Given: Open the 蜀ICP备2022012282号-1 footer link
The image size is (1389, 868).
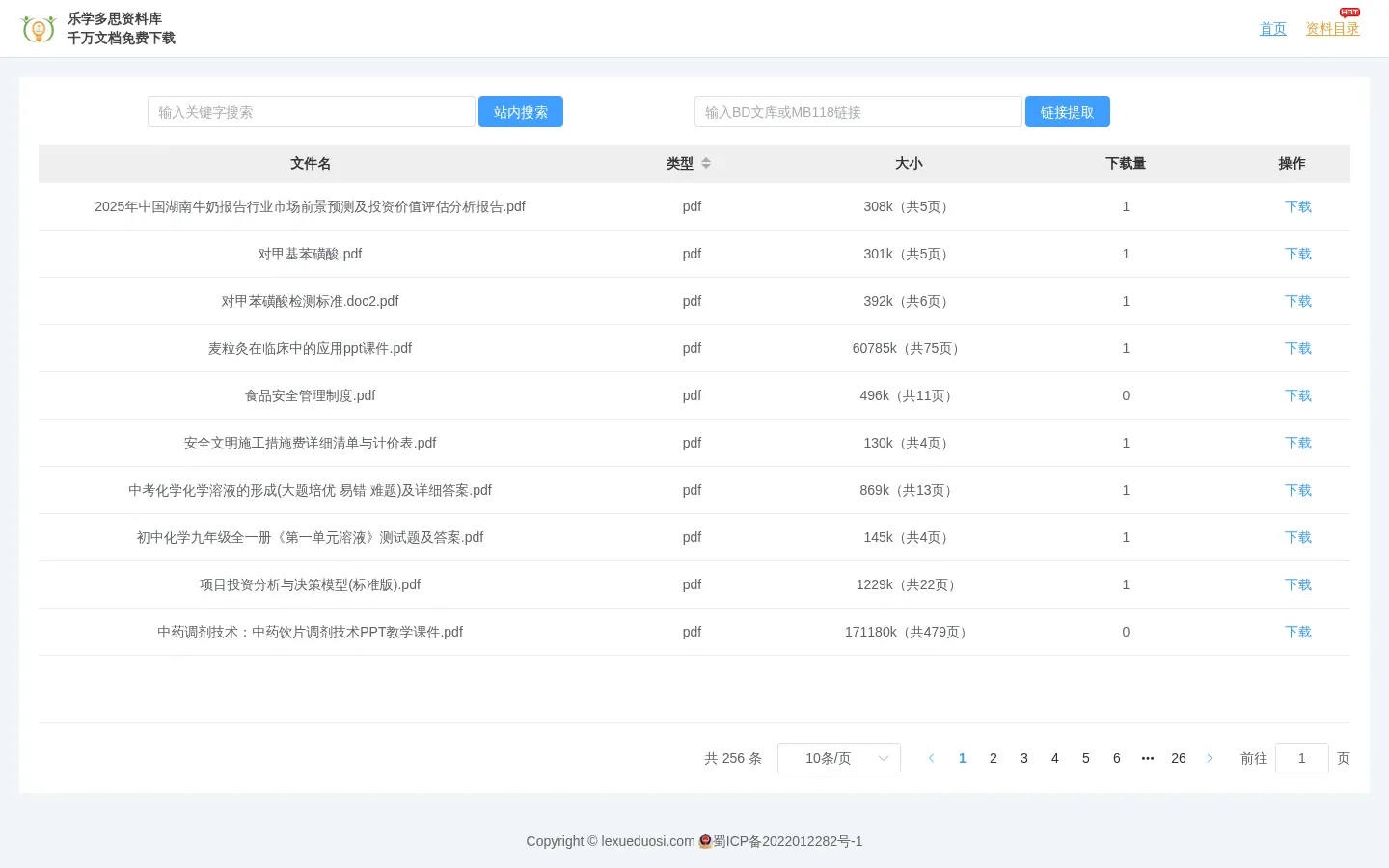Looking at the screenshot, I should click(x=787, y=841).
